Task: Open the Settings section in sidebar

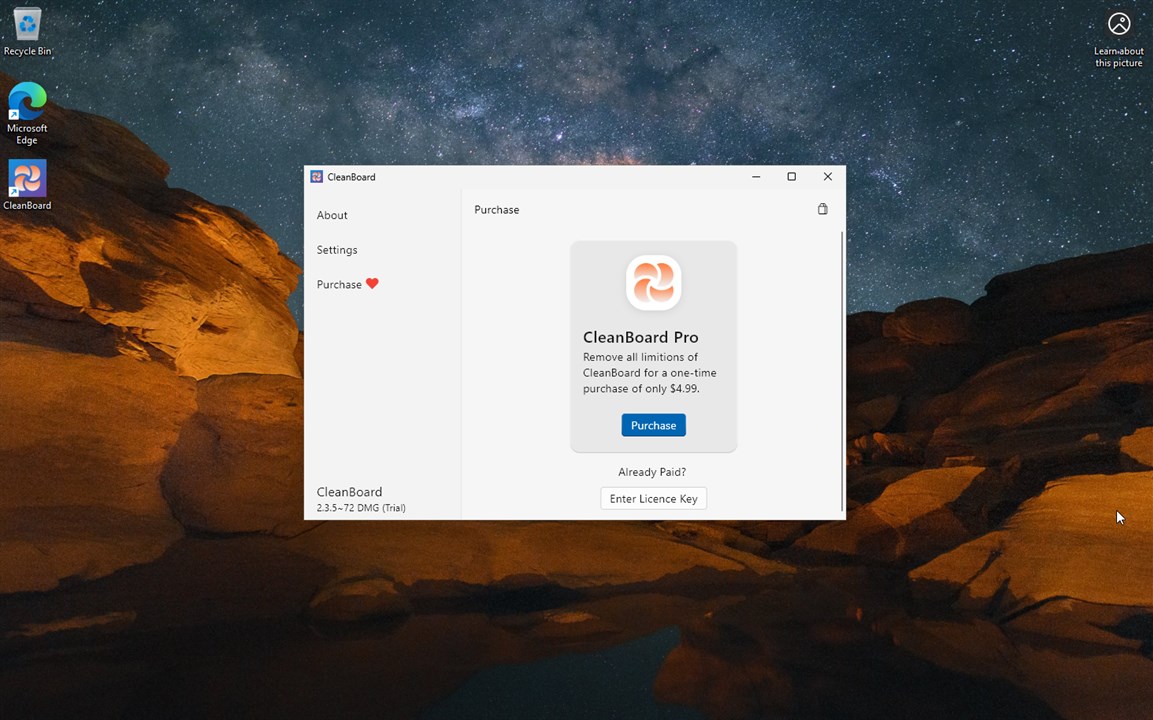Action: [338, 250]
